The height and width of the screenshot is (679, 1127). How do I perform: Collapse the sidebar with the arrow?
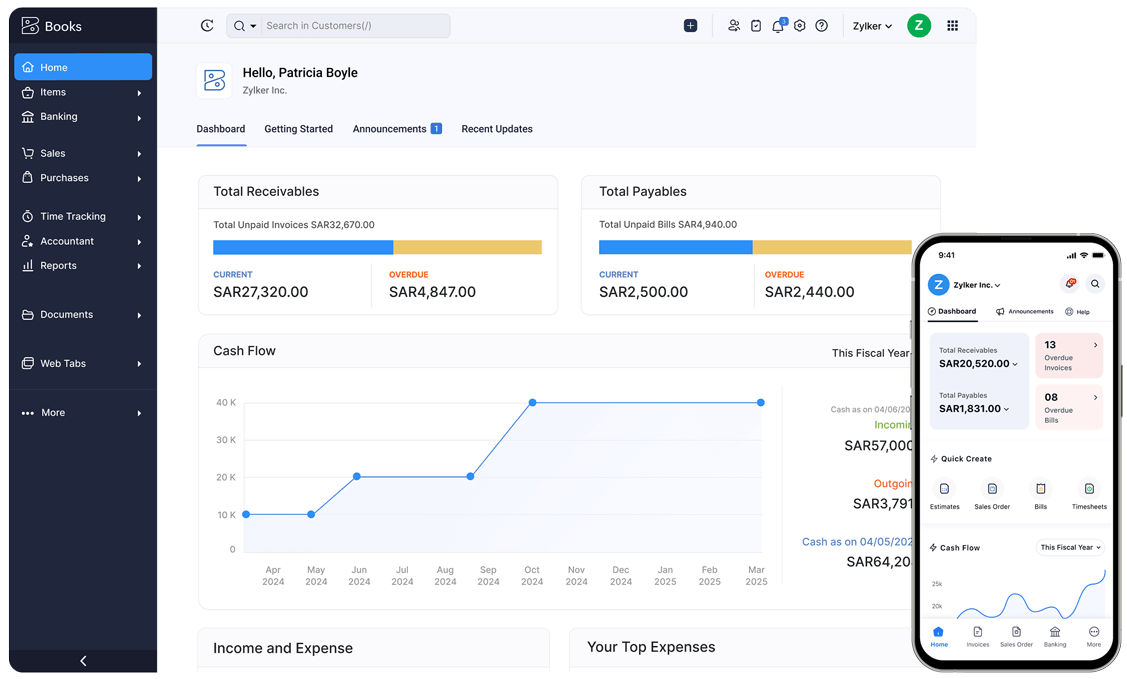(x=83, y=661)
